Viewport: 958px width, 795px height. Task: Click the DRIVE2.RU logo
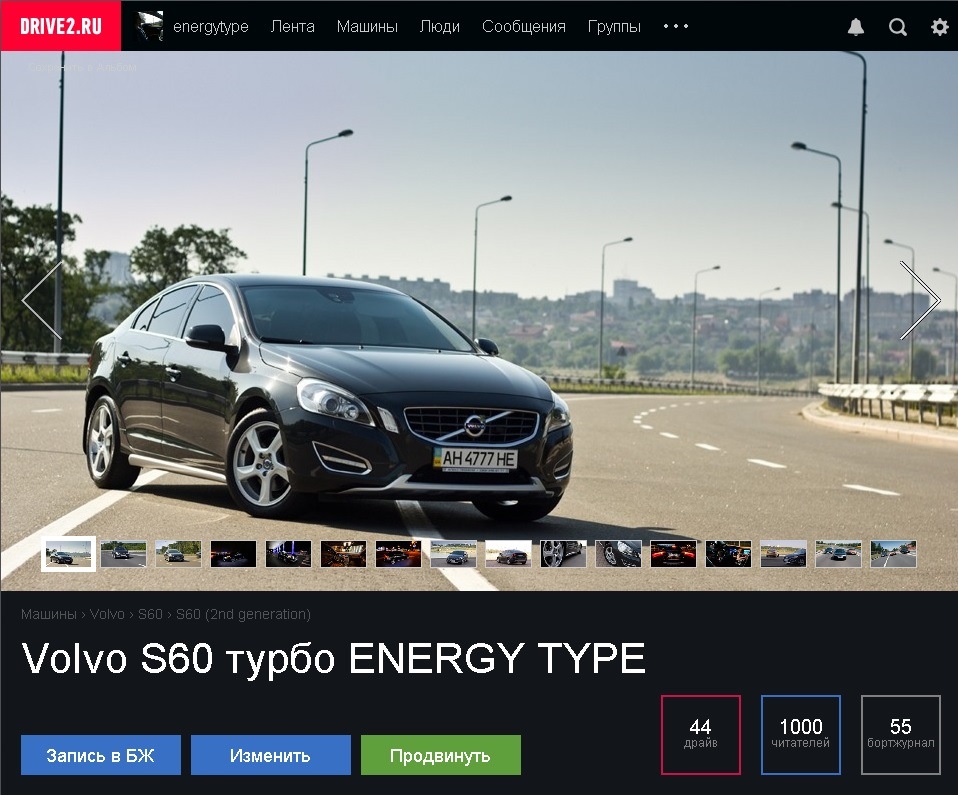coord(60,26)
